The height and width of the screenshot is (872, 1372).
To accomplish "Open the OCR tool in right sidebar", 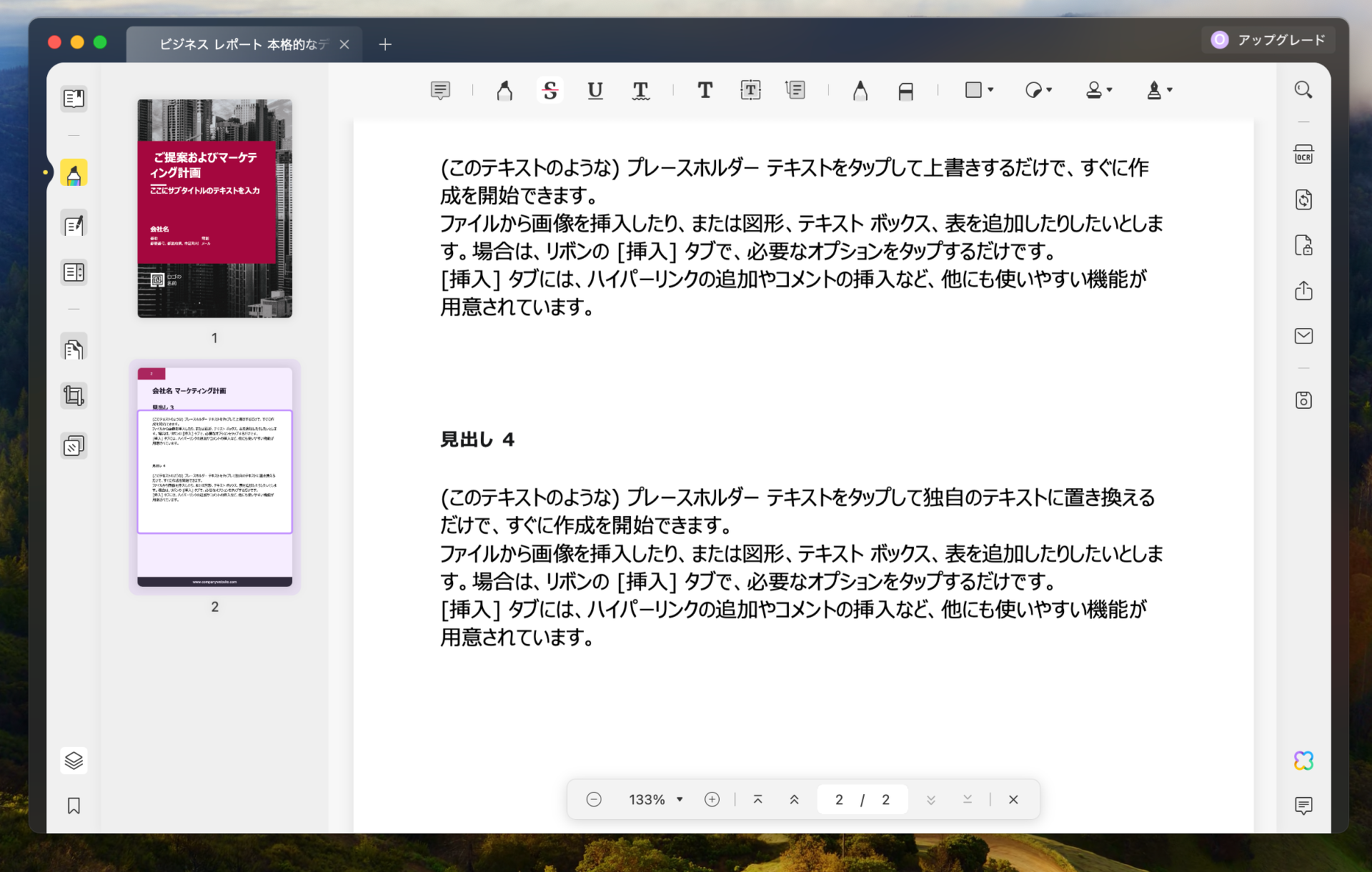I will pyautogui.click(x=1303, y=155).
